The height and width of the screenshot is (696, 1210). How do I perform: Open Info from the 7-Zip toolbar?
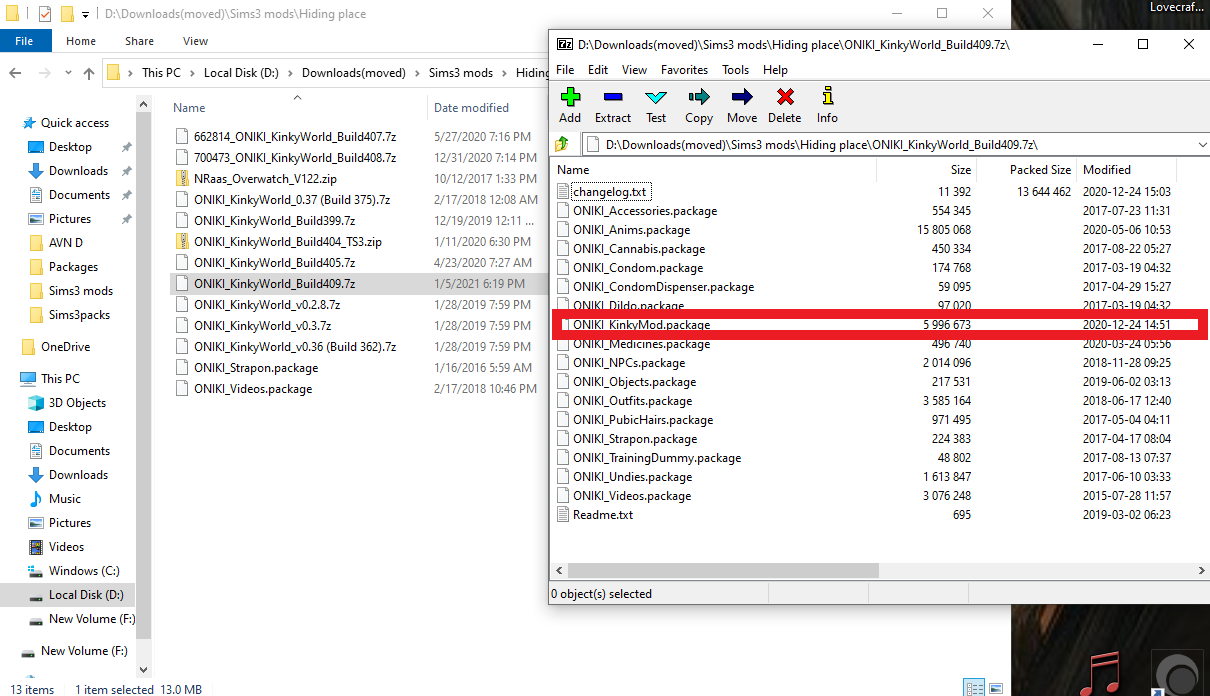pos(827,105)
